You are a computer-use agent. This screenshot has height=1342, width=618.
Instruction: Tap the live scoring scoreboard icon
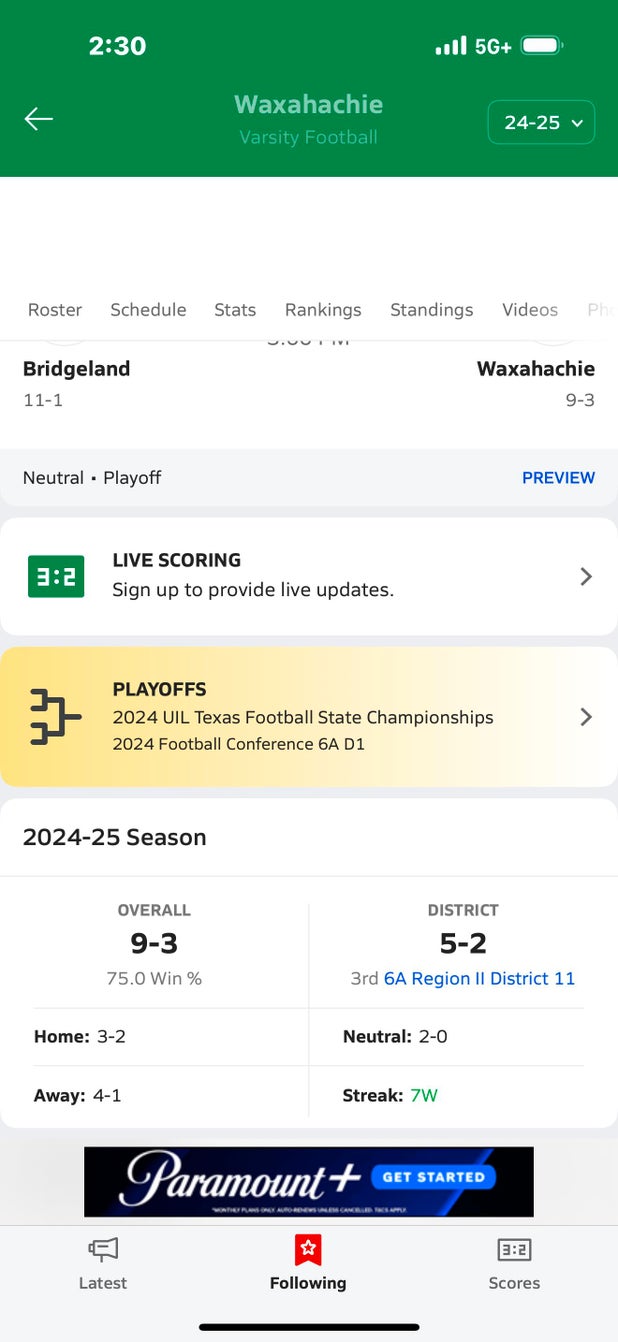click(56, 576)
